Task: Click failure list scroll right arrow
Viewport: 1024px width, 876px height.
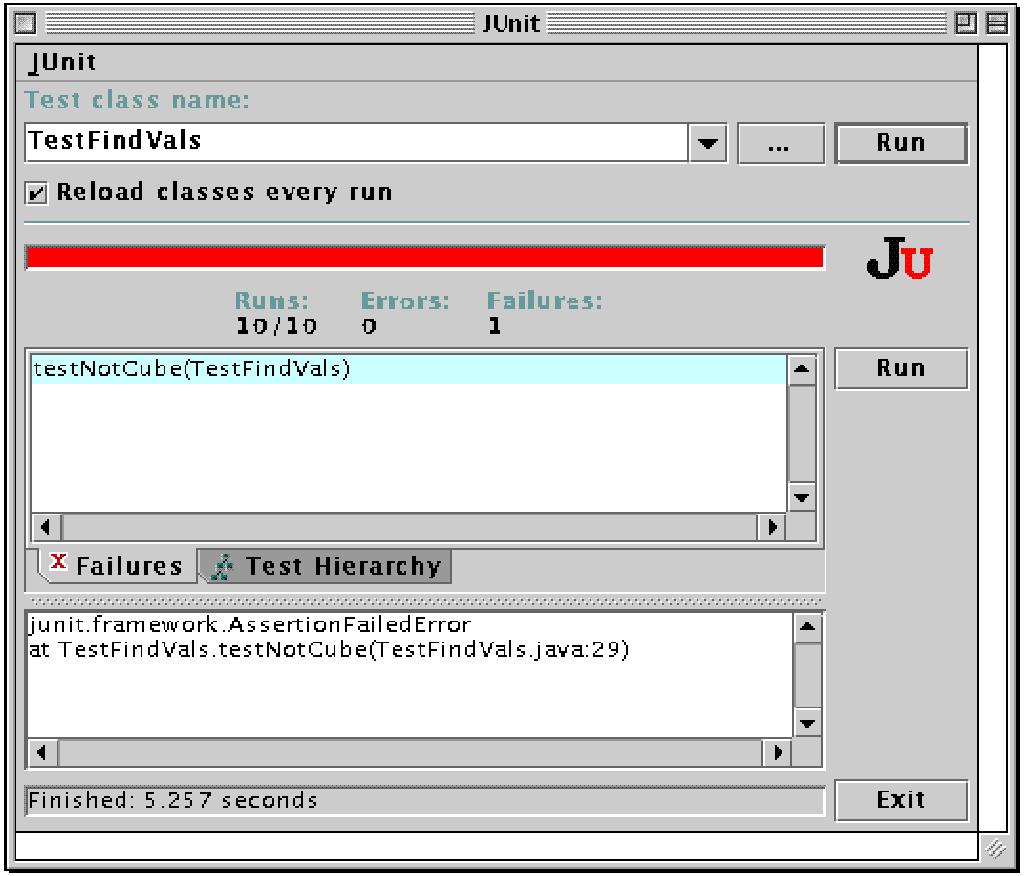Action: click(772, 527)
